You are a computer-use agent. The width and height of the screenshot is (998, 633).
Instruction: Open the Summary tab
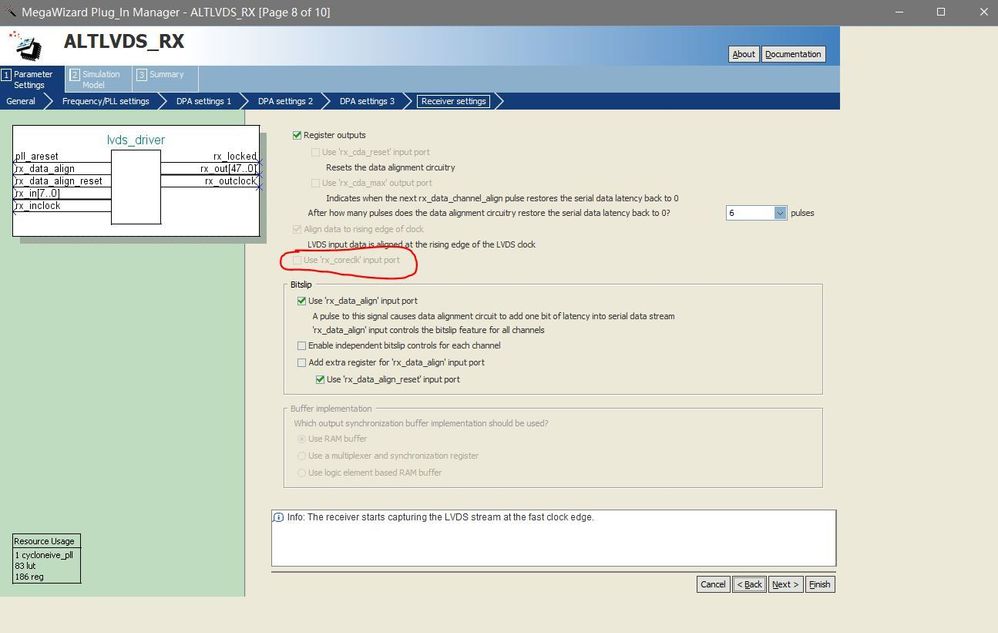(165, 80)
